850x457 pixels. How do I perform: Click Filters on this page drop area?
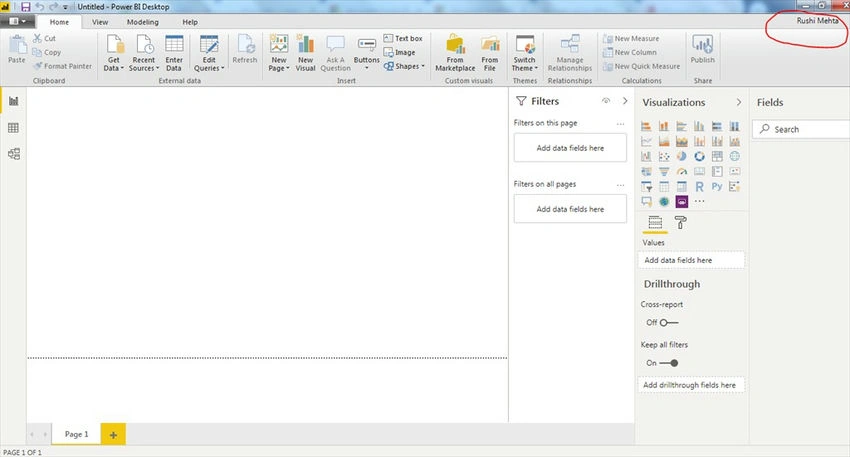click(570, 148)
